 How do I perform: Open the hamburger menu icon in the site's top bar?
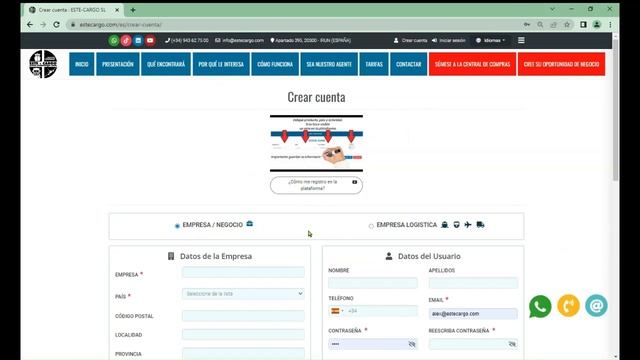click(x=521, y=40)
